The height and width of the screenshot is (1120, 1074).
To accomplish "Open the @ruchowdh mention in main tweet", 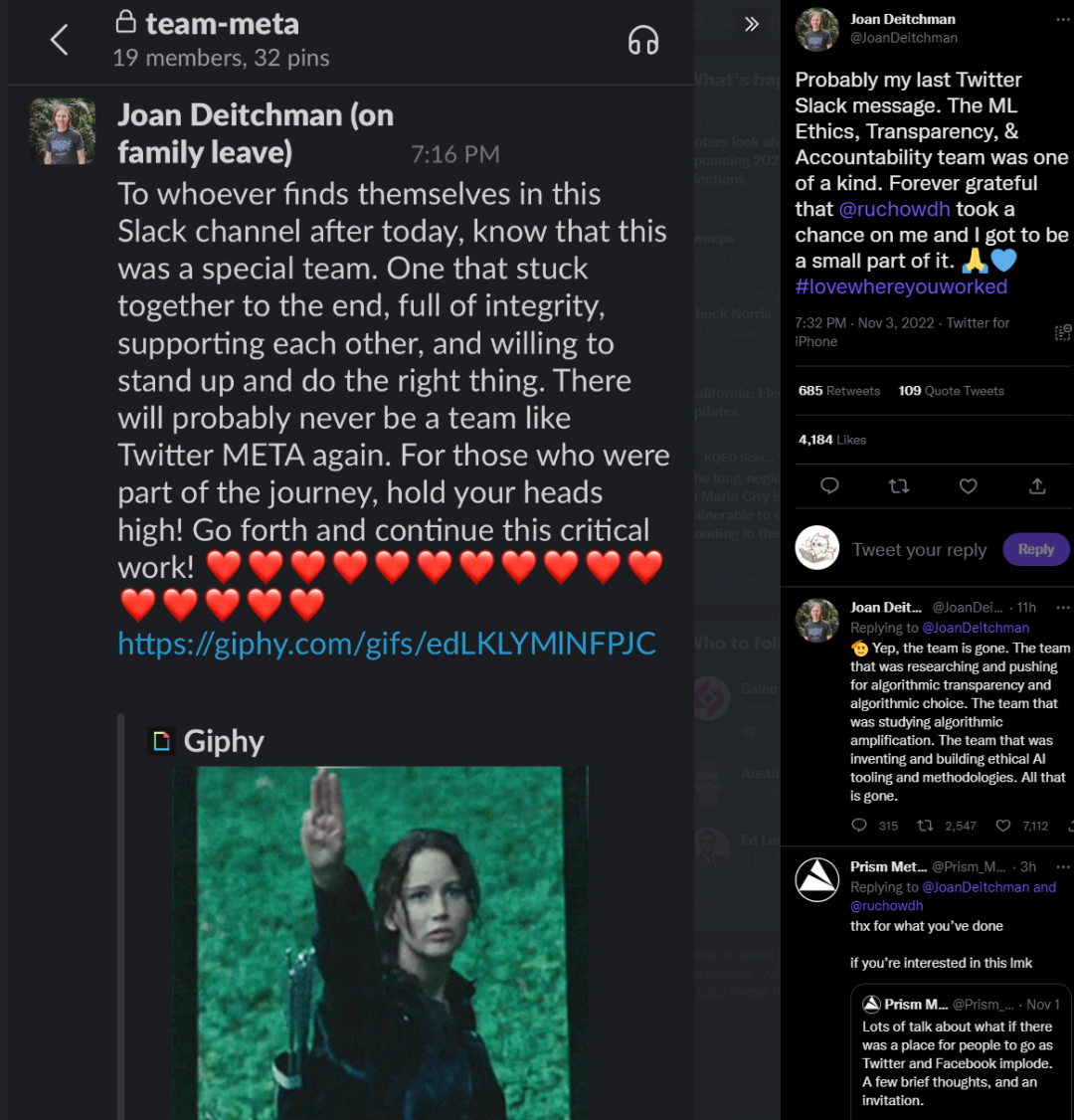I will coord(894,209).
